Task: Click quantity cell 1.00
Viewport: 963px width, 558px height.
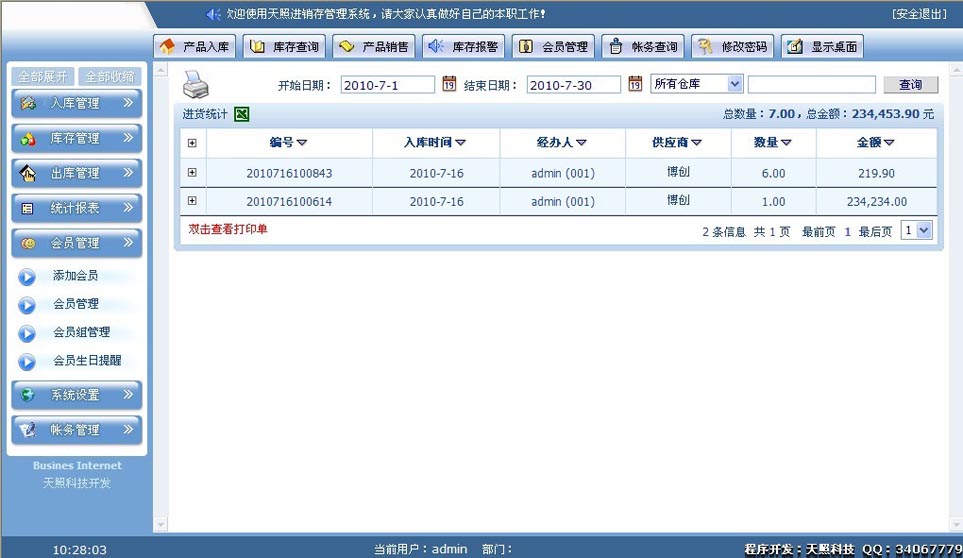Action: click(773, 201)
